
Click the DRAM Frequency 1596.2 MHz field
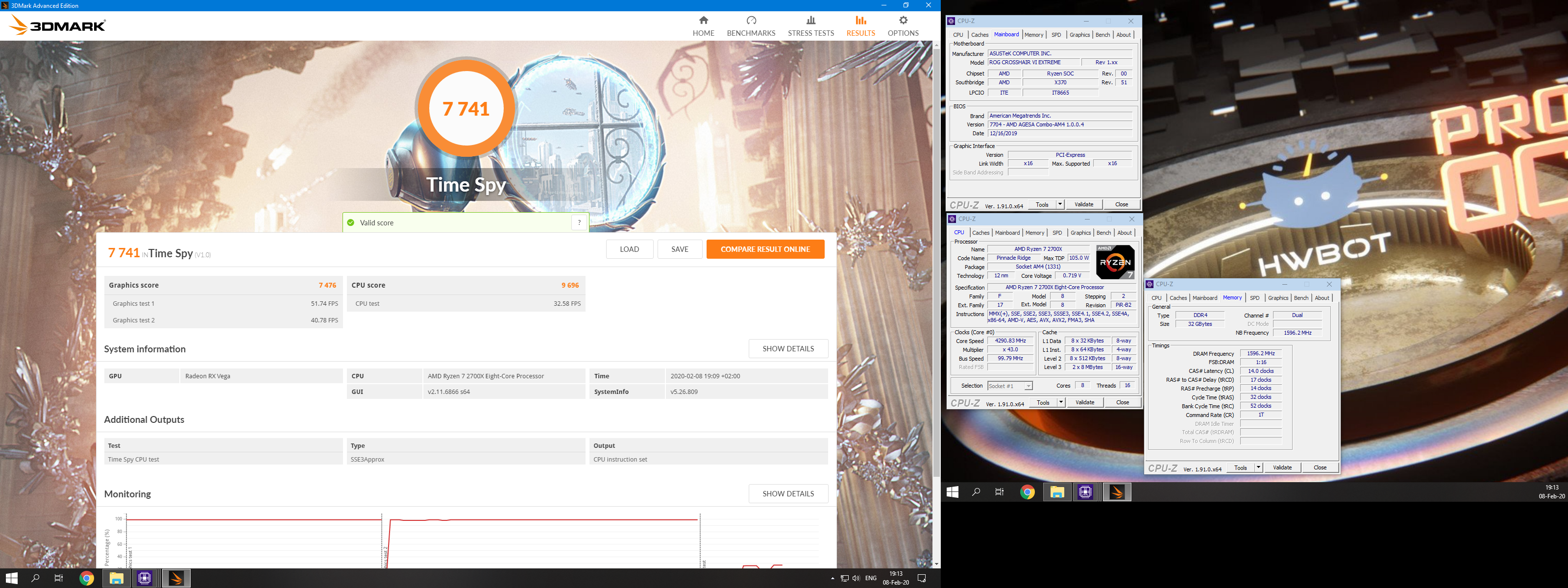1261,353
